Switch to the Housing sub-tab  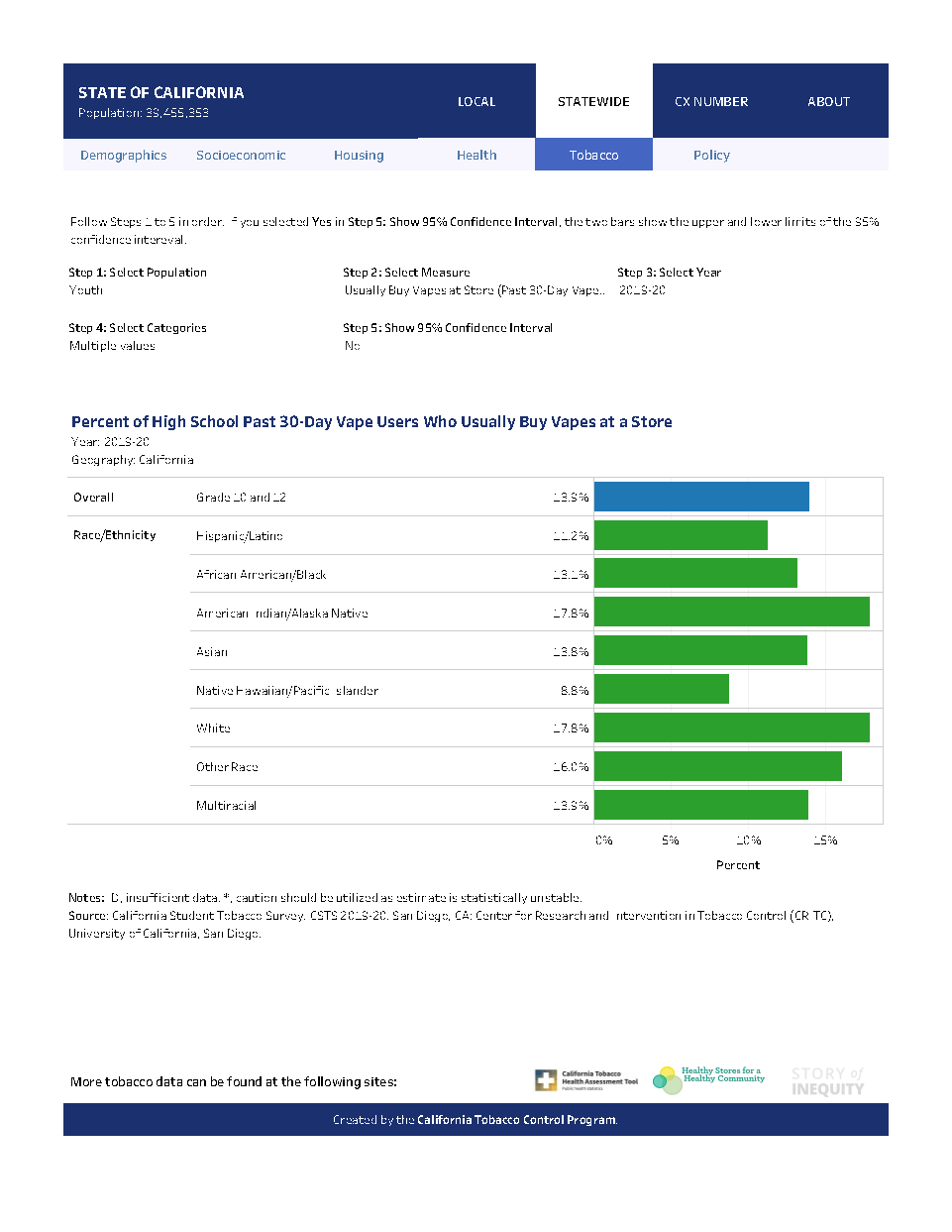point(359,155)
